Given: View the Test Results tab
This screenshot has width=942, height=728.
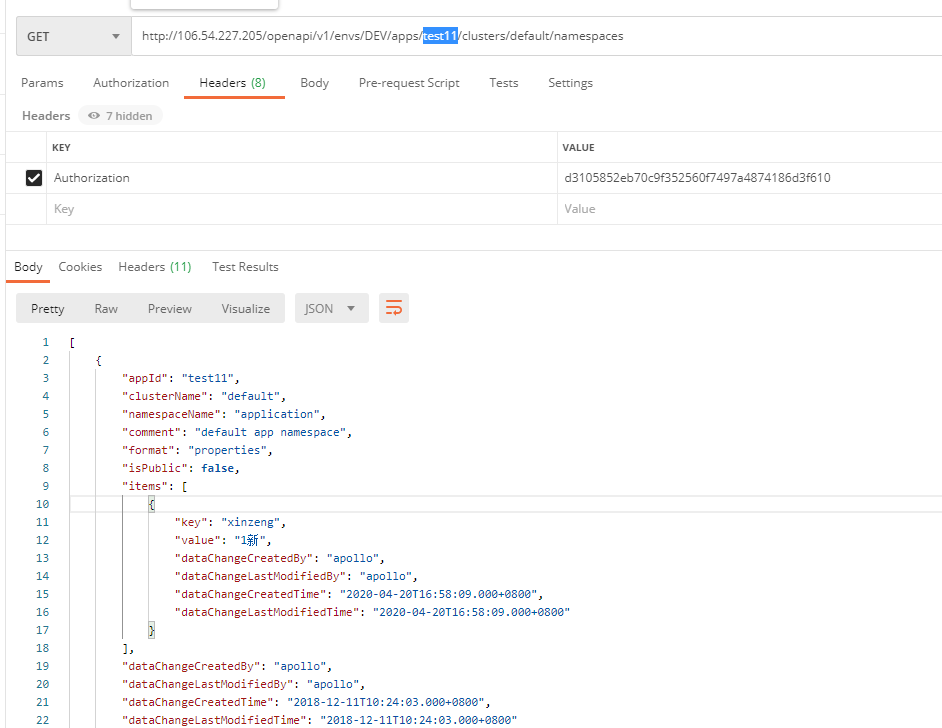Looking at the screenshot, I should click(x=245, y=267).
